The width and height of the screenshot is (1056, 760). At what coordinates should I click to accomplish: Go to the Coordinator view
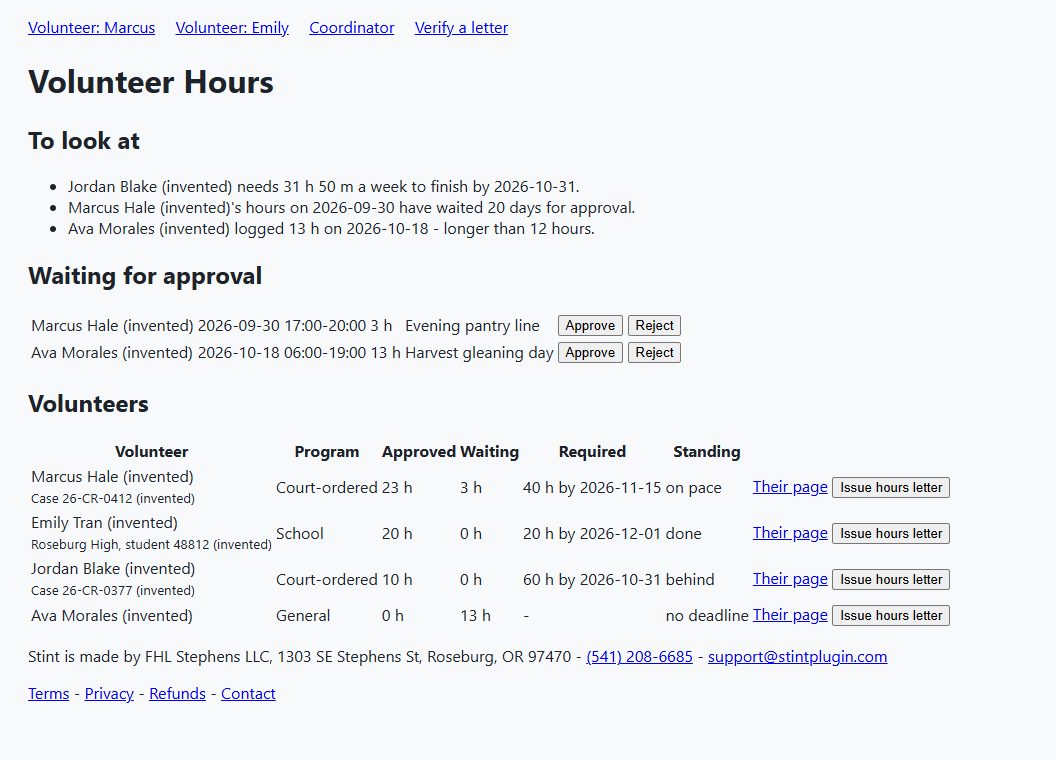click(x=352, y=28)
